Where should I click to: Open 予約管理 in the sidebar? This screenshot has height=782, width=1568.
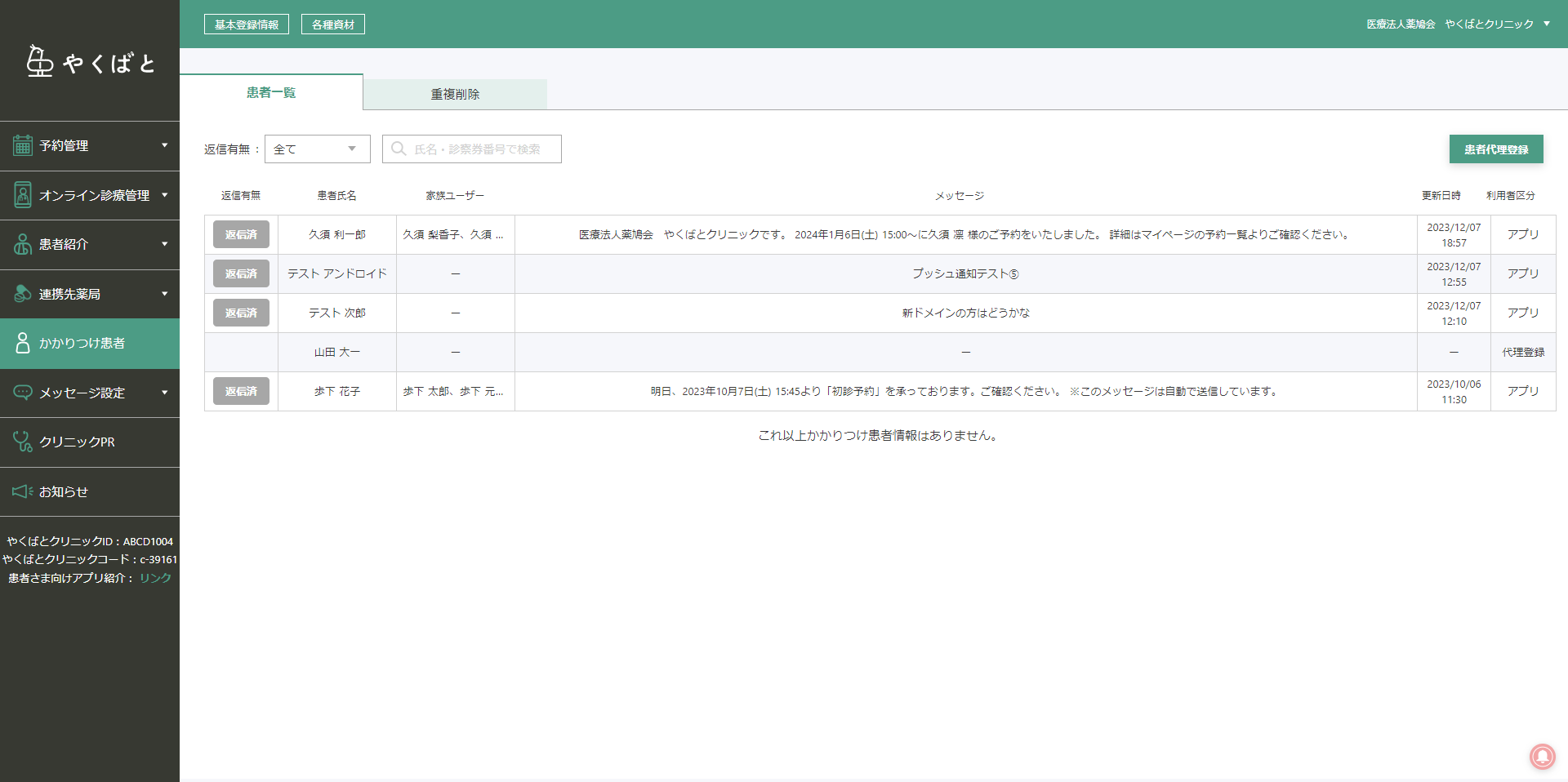click(90, 145)
